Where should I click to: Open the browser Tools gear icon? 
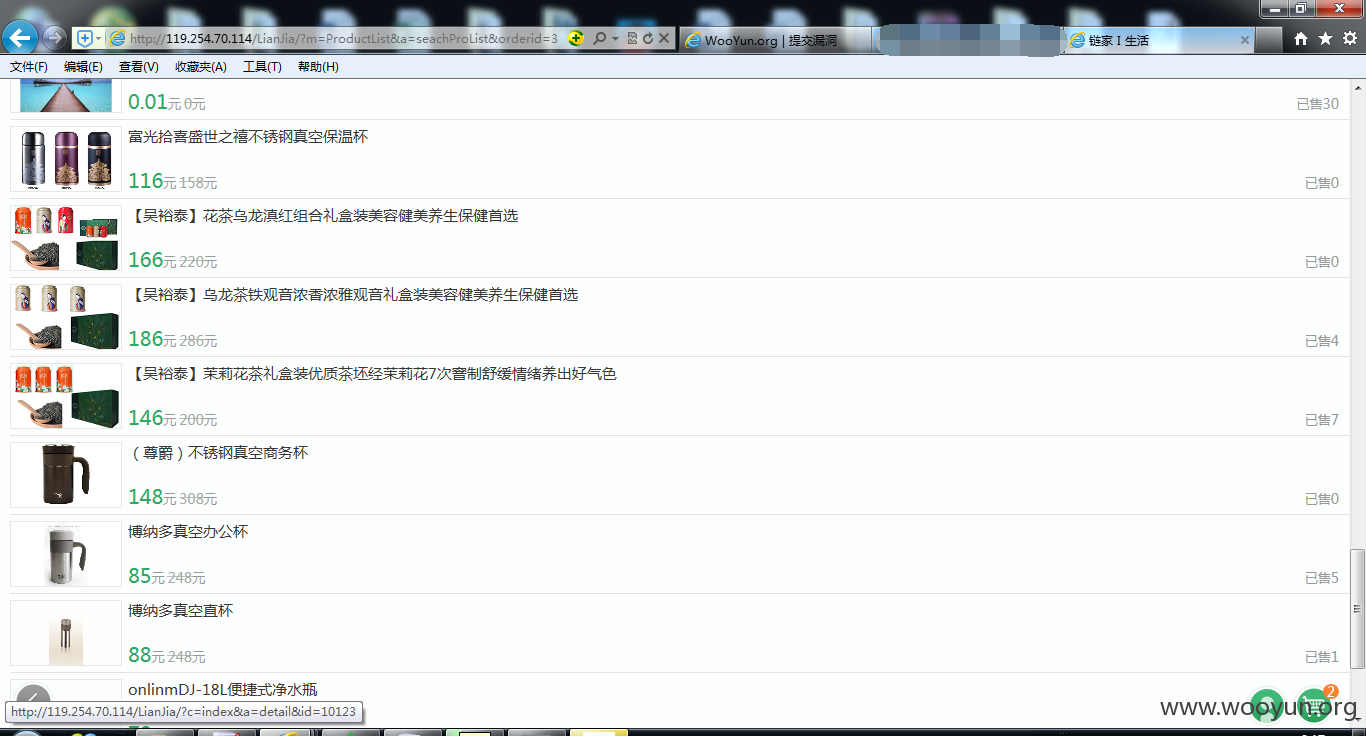[1349, 38]
